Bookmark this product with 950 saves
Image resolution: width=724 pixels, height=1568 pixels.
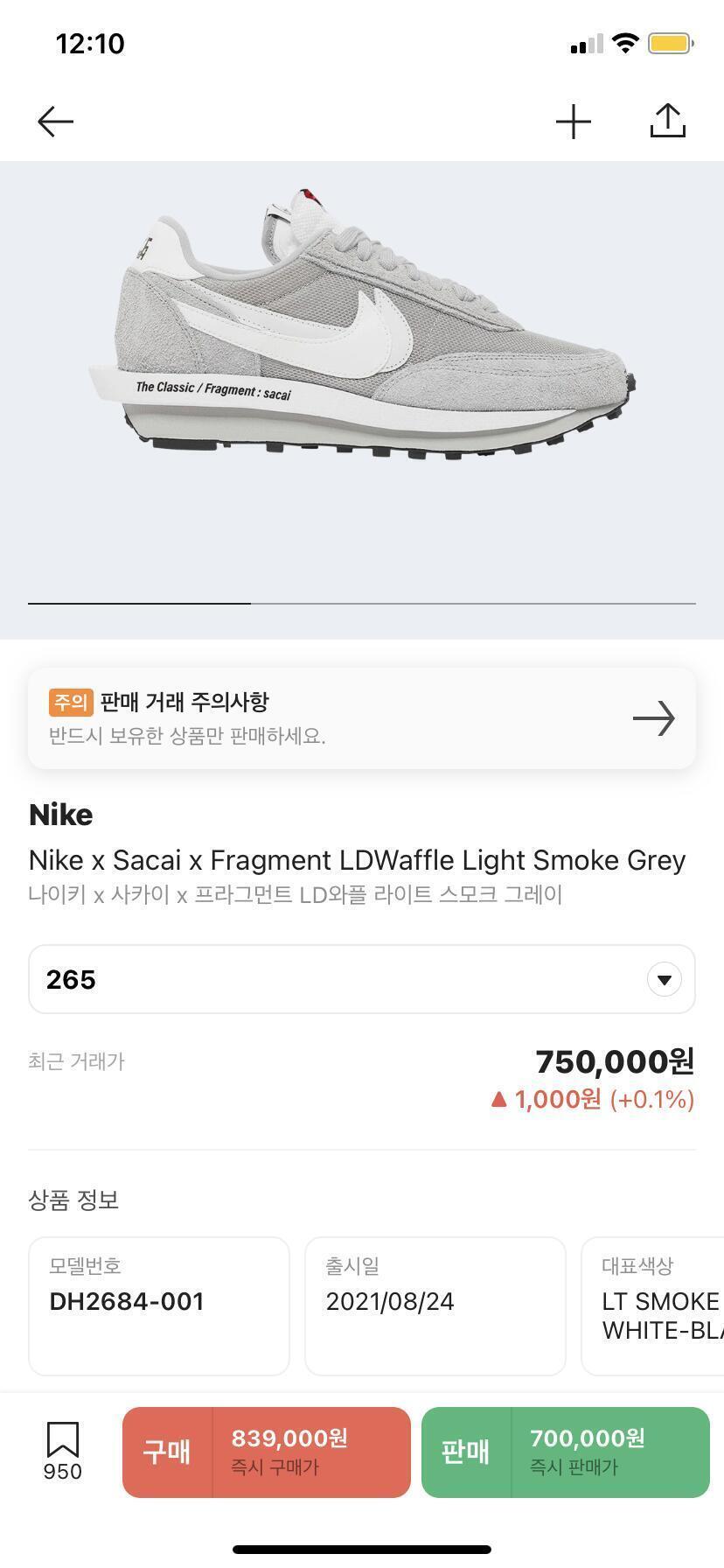(x=63, y=1452)
